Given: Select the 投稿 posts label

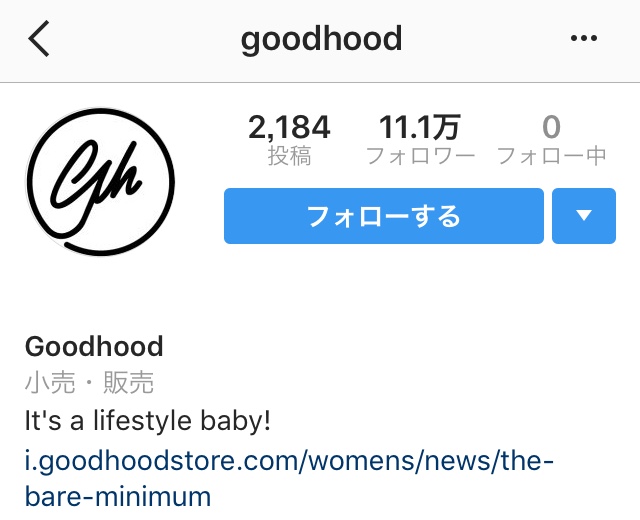Looking at the screenshot, I should pos(289,156).
